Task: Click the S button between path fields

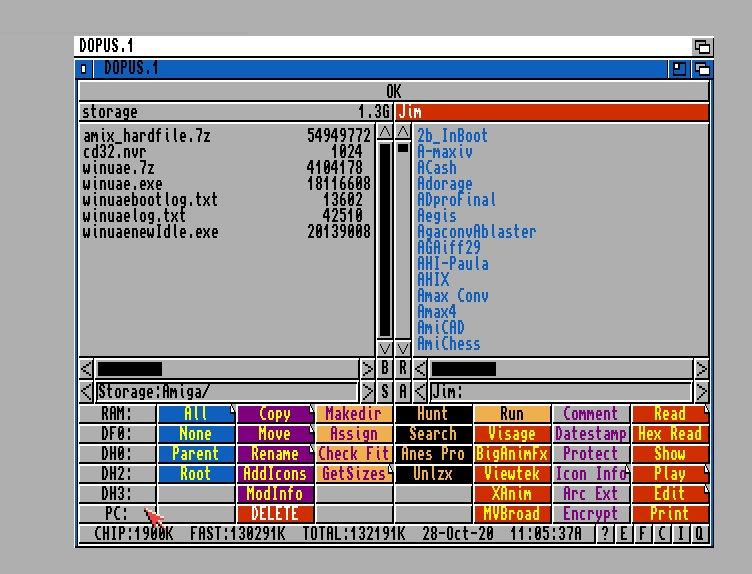Action: (x=385, y=391)
